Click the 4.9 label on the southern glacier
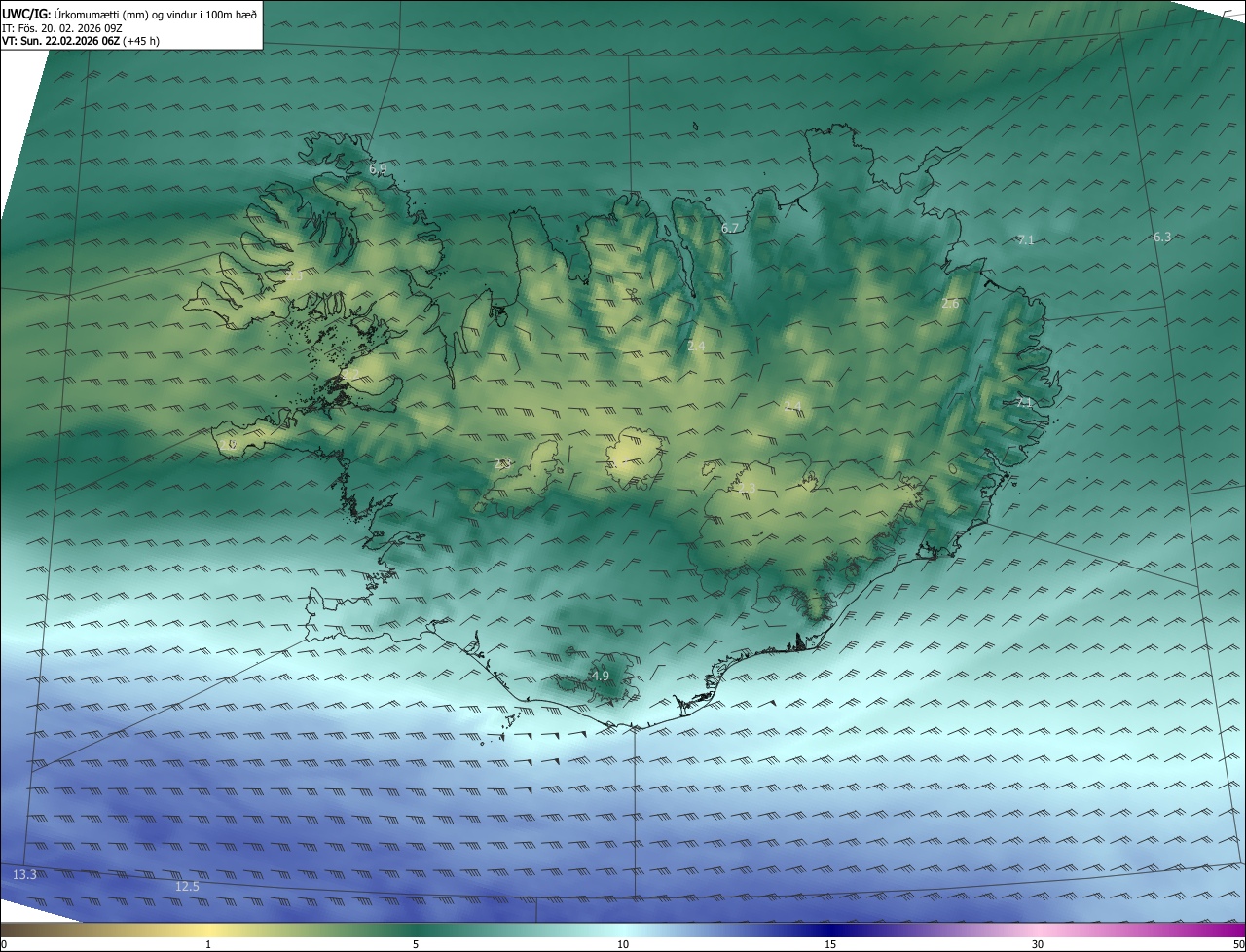 (600, 676)
